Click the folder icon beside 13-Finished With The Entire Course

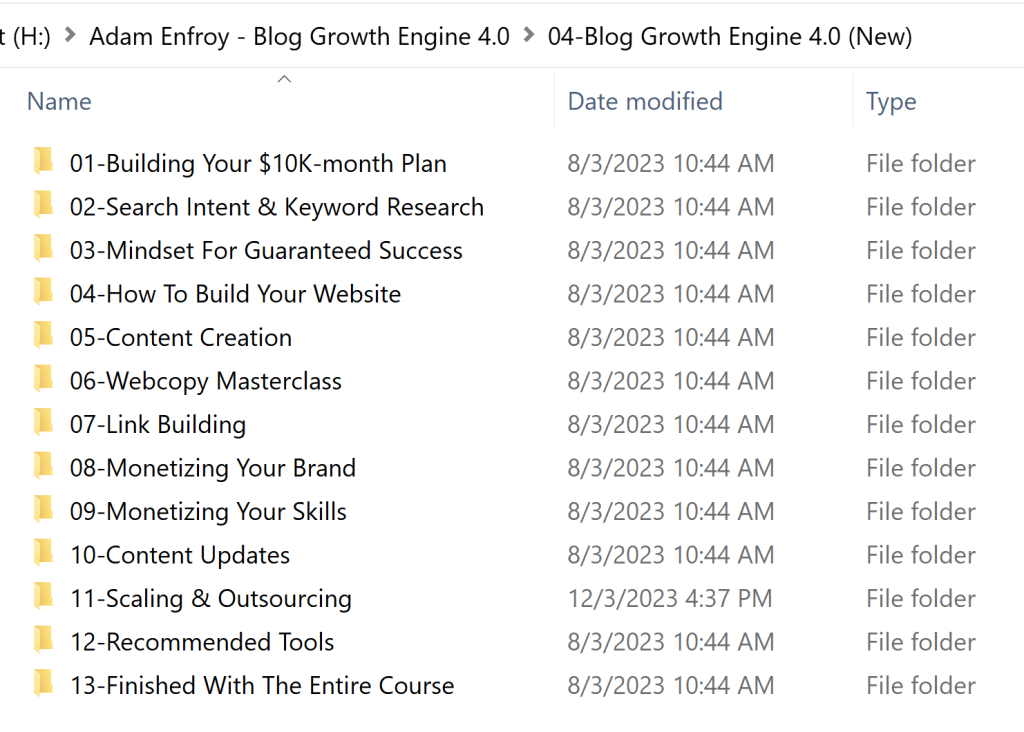coord(44,685)
